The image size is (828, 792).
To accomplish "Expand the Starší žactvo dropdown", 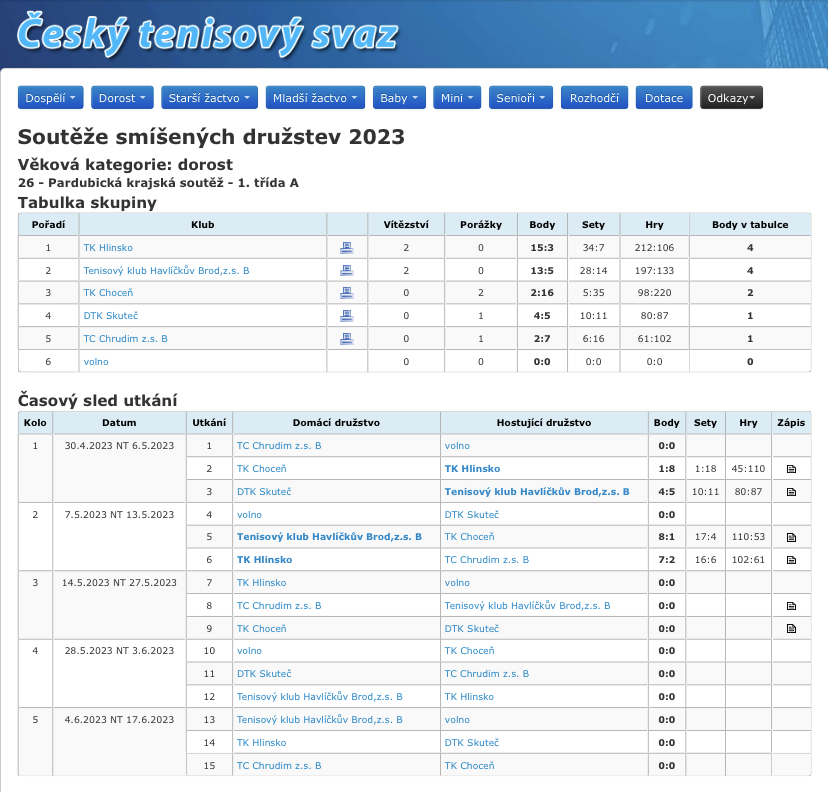I will (209, 98).
